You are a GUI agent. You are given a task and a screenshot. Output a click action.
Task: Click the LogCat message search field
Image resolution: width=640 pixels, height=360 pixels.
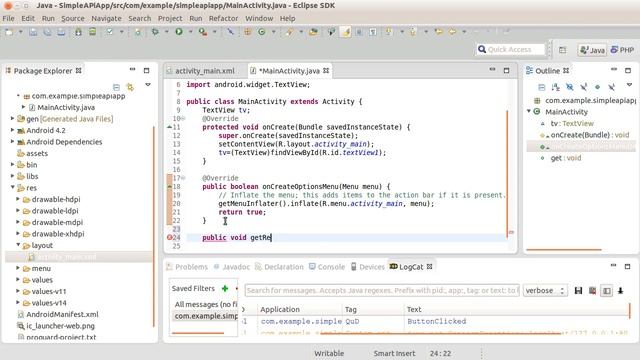[382, 291]
